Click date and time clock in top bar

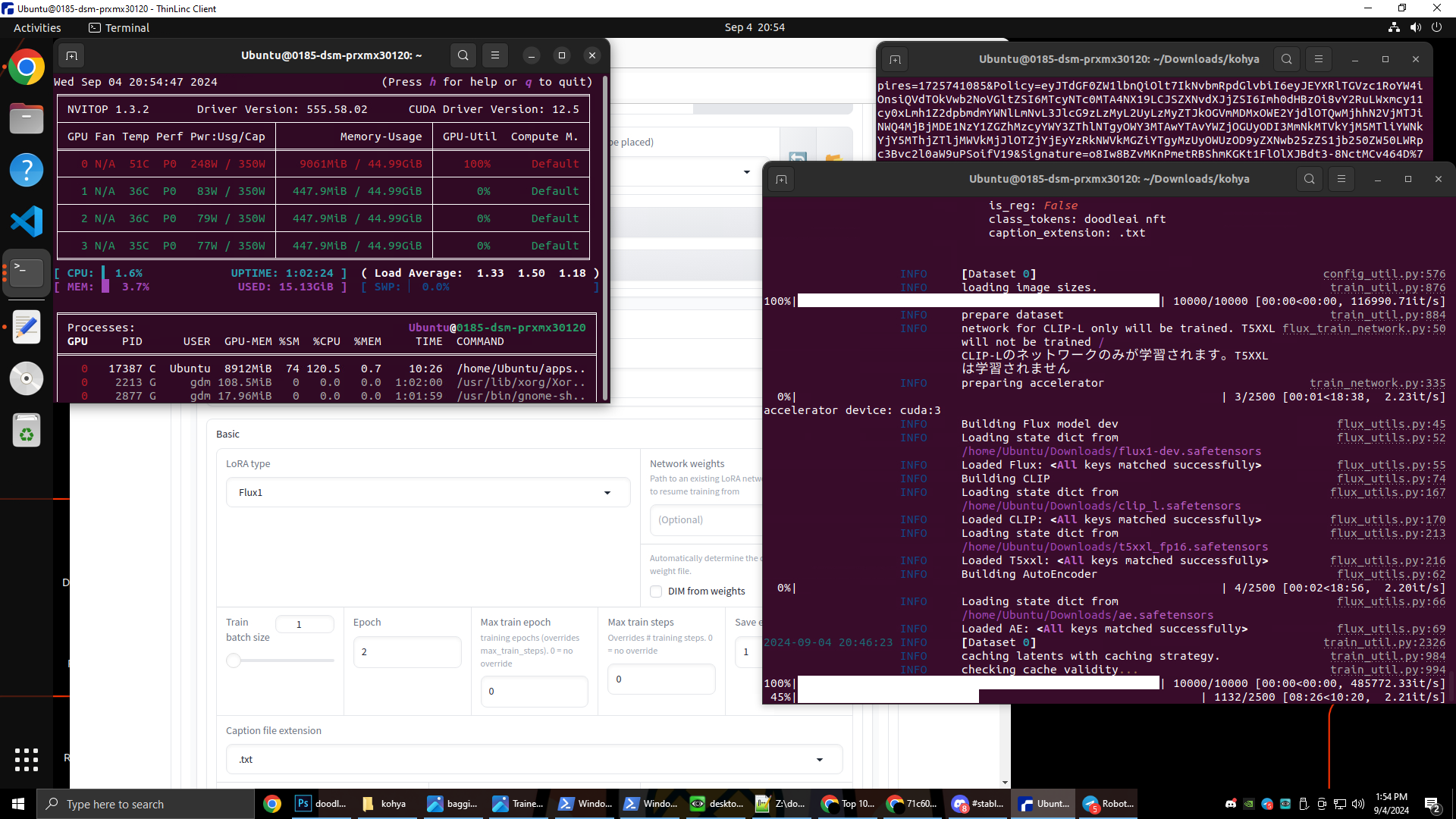754,27
